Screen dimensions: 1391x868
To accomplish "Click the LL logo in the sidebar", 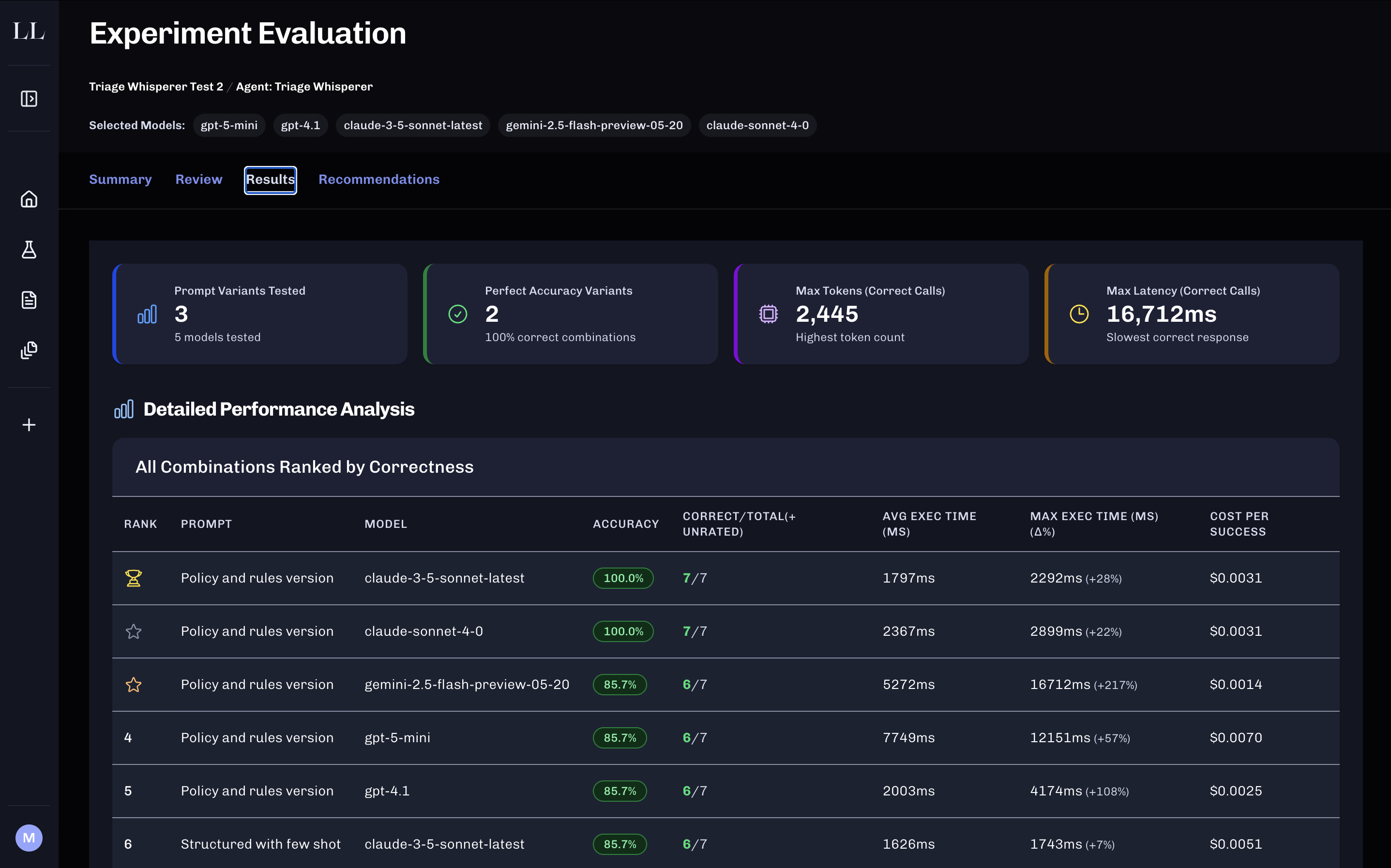I will click(x=29, y=31).
